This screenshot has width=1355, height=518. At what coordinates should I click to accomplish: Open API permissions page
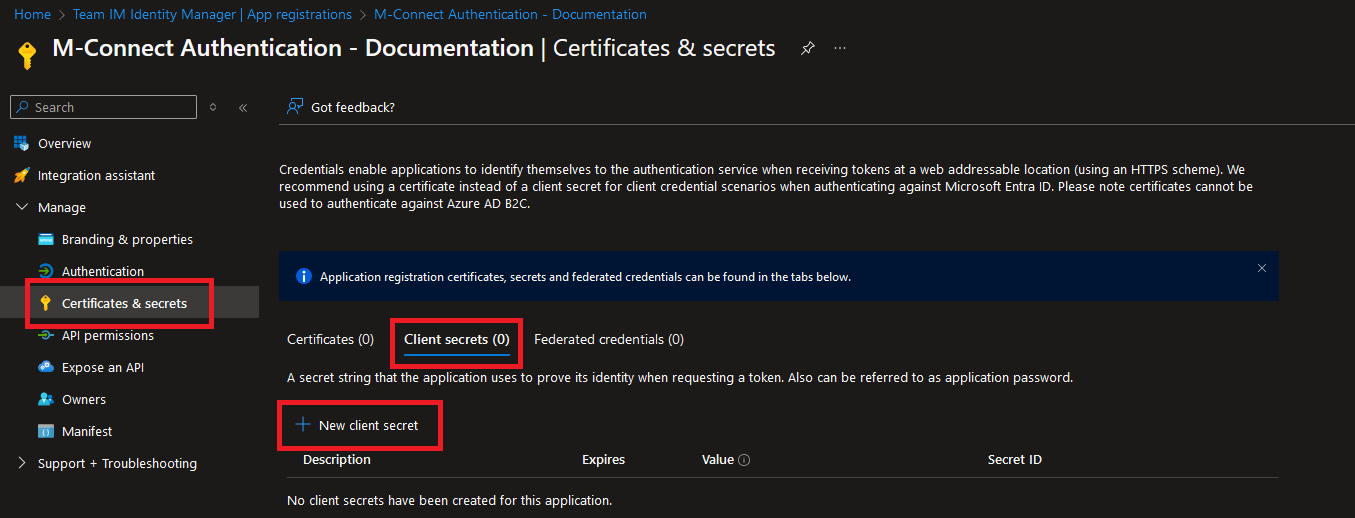click(x=108, y=335)
